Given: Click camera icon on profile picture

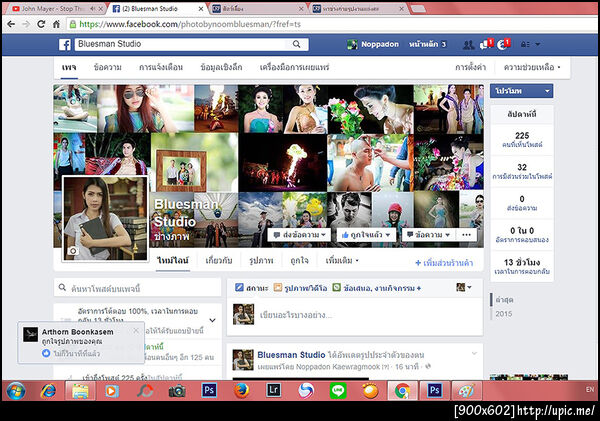Looking at the screenshot, I should [x=73, y=251].
